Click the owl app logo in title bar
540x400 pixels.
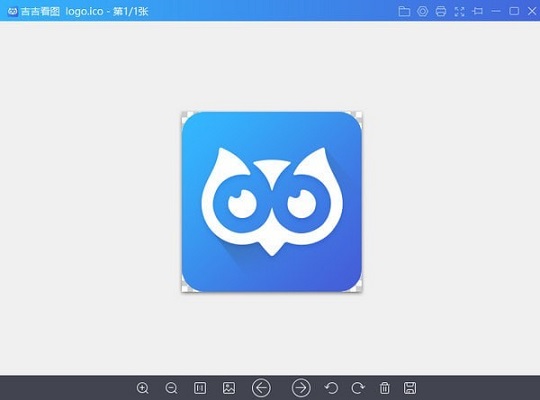click(x=12, y=11)
